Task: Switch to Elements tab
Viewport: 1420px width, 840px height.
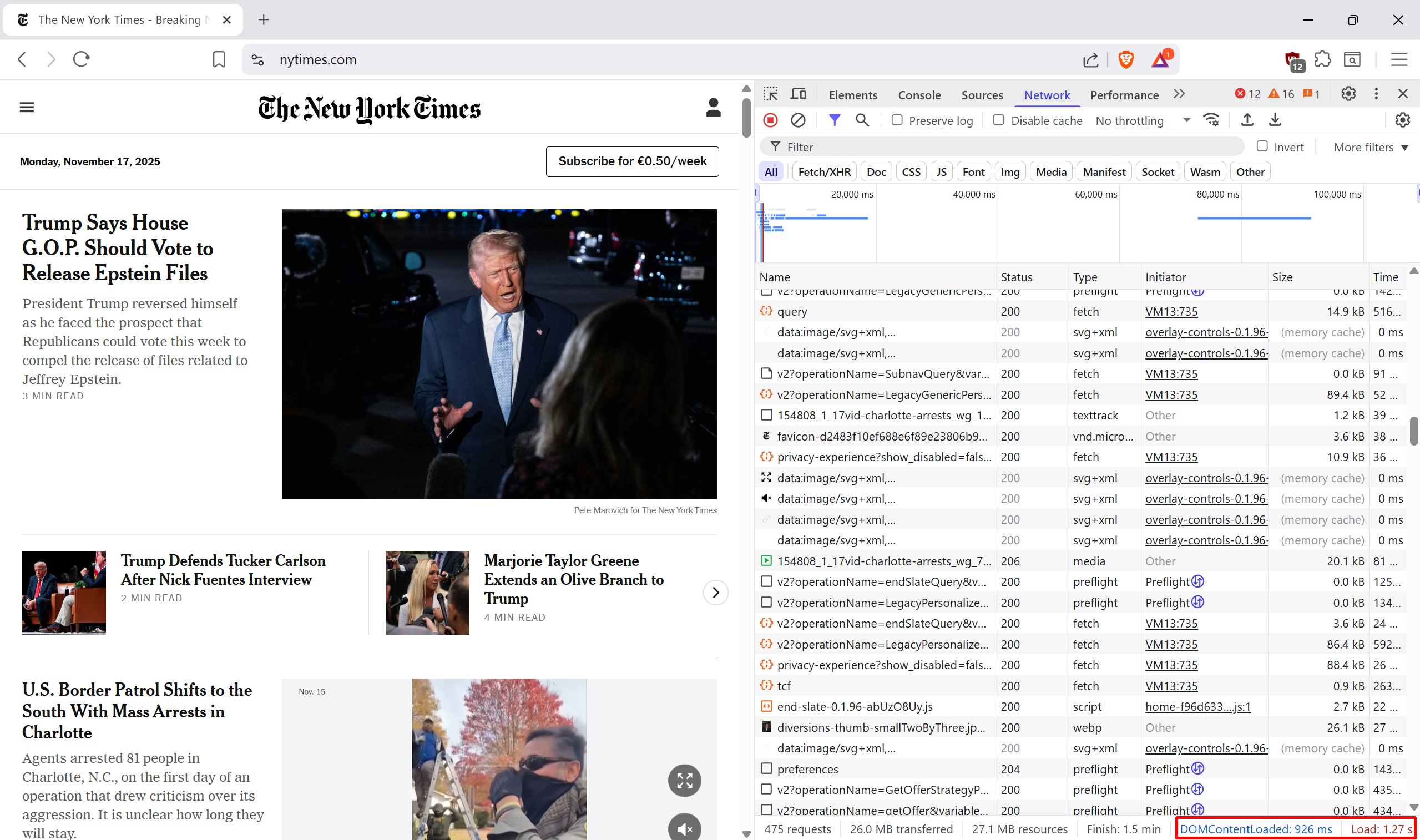Action: [x=853, y=95]
